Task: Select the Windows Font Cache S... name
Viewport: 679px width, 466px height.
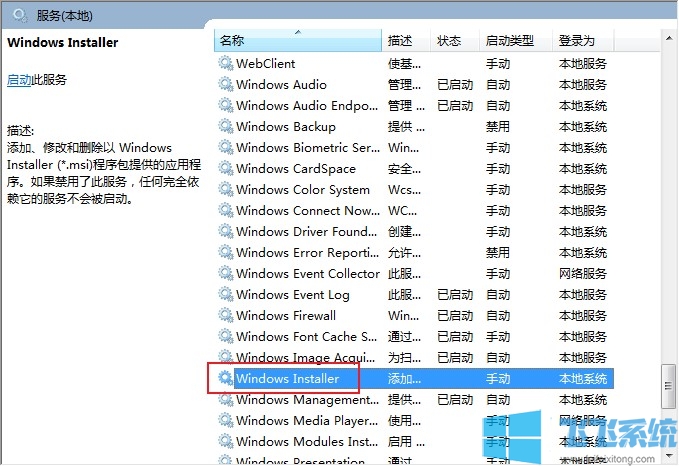Action: coord(306,337)
